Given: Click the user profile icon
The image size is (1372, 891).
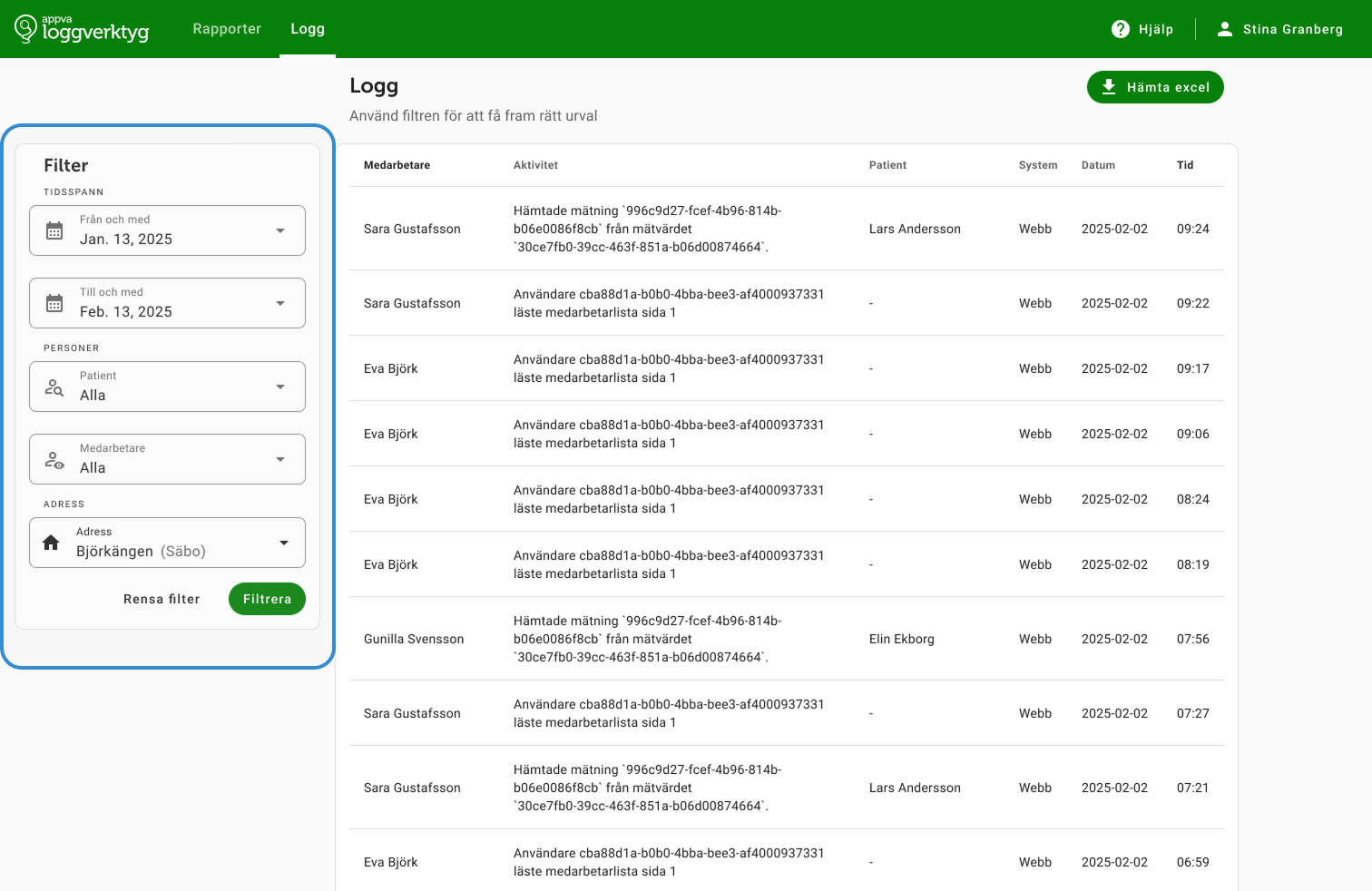Looking at the screenshot, I should tap(1225, 29).
